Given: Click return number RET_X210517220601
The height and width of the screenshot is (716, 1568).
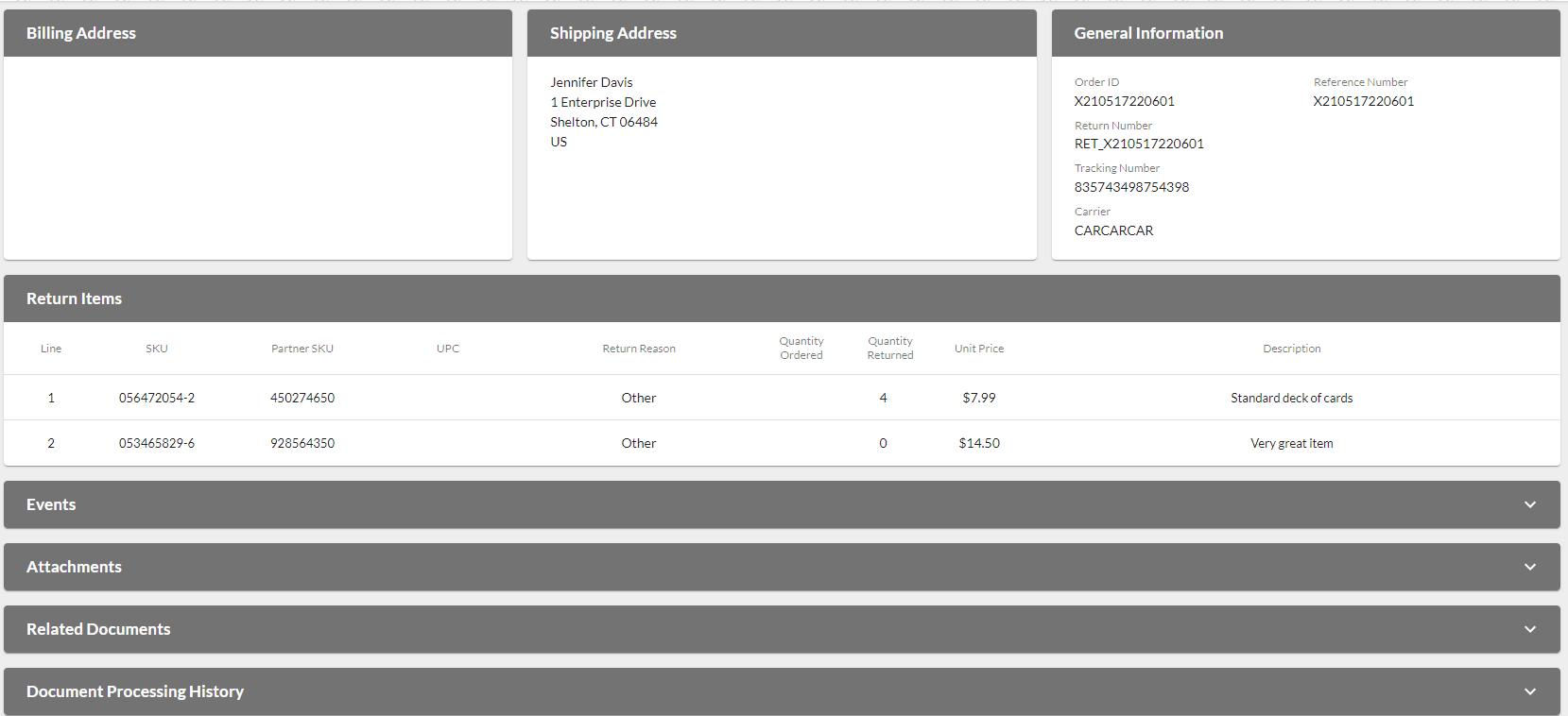Looking at the screenshot, I should tap(1139, 144).
